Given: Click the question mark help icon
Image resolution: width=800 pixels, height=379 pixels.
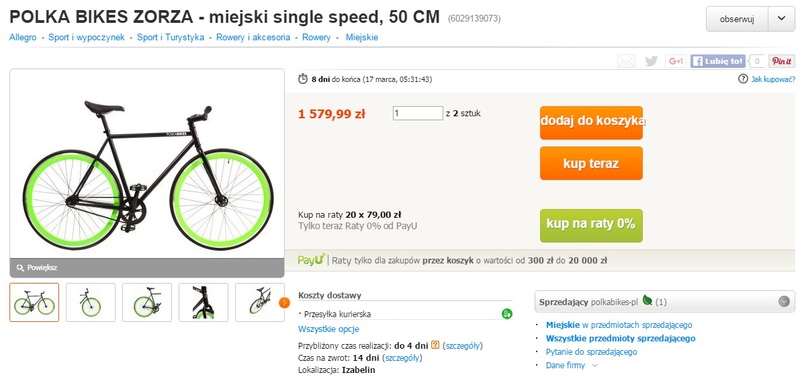Looking at the screenshot, I should click(743, 79).
